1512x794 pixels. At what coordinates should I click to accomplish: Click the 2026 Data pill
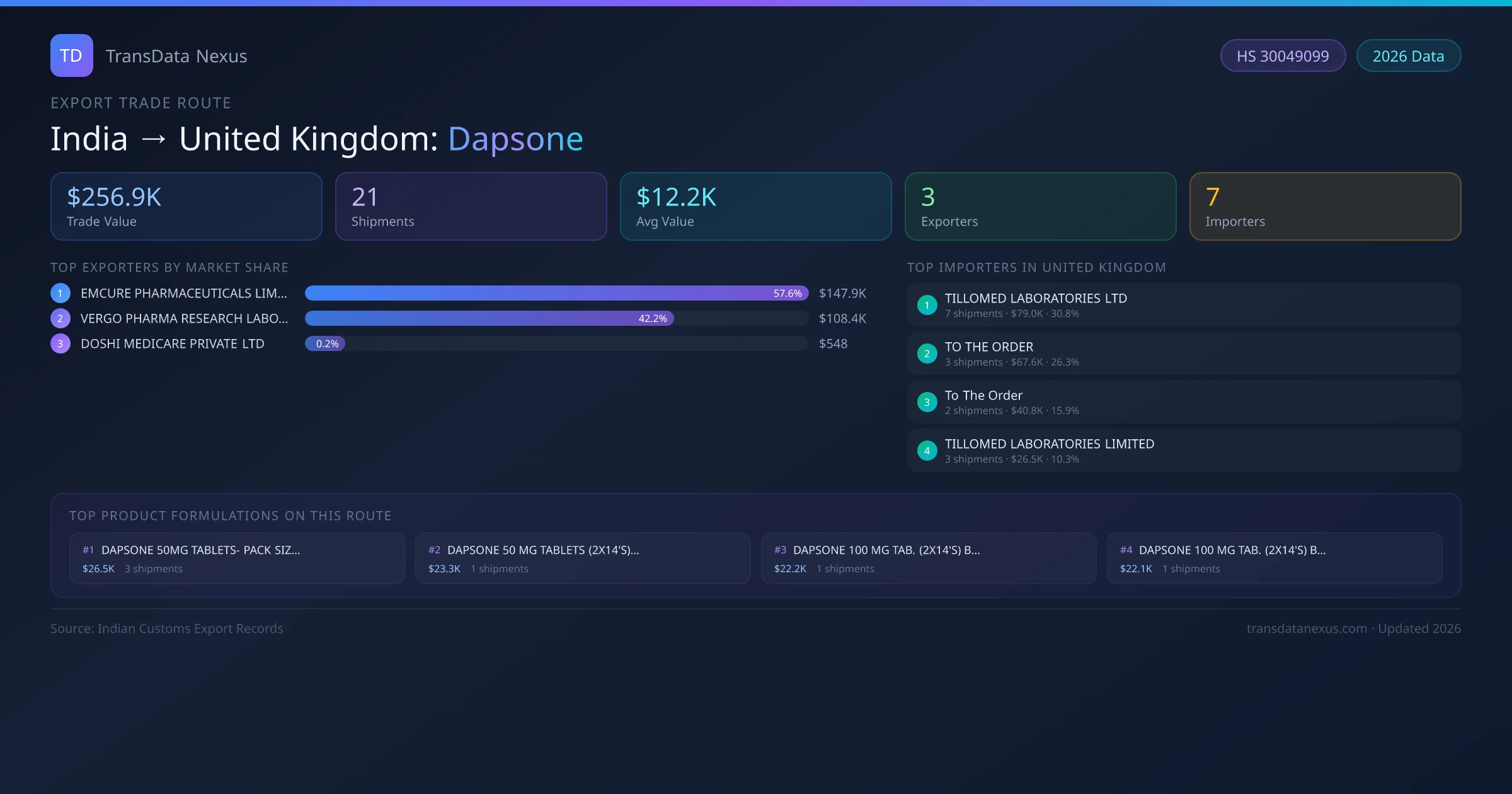click(1408, 56)
